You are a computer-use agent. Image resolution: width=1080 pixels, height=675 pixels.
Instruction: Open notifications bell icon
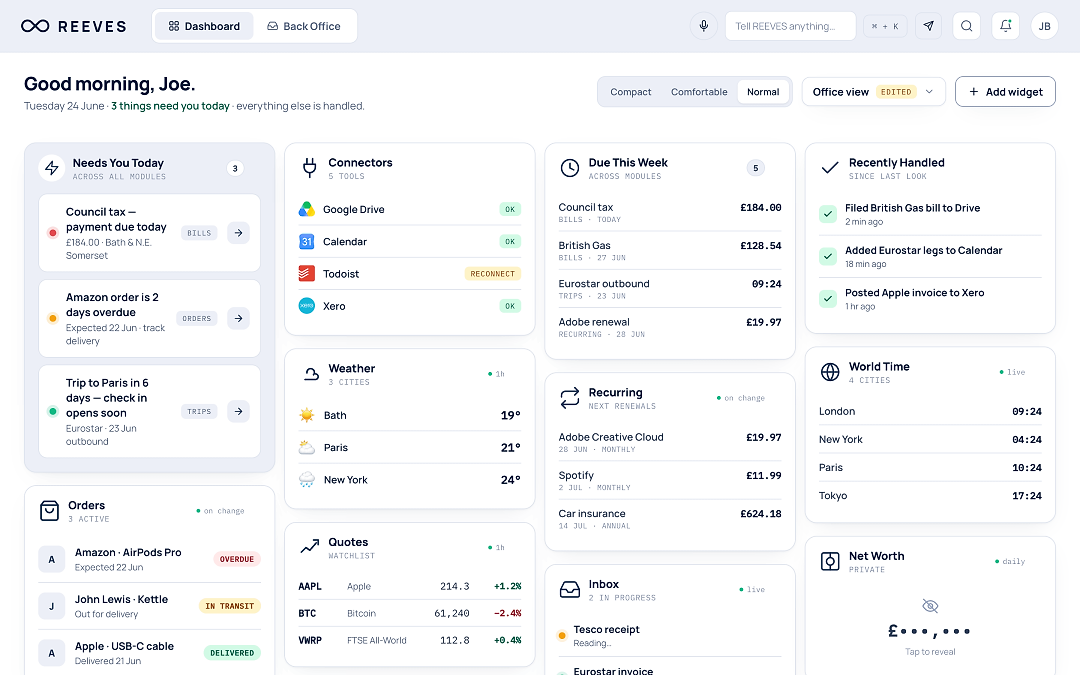[1006, 26]
